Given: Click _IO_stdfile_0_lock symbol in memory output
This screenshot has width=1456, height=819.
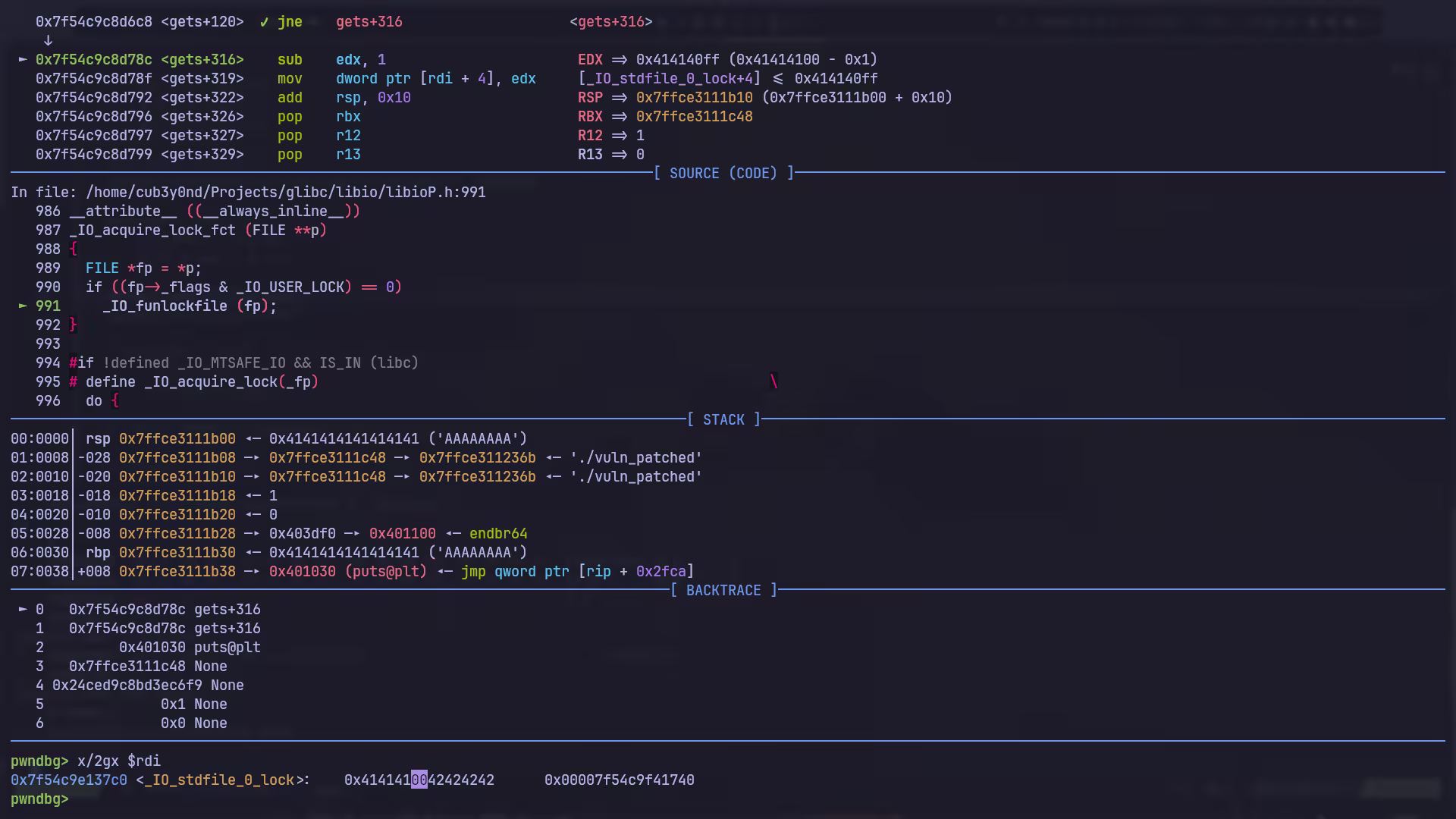Looking at the screenshot, I should [218, 780].
